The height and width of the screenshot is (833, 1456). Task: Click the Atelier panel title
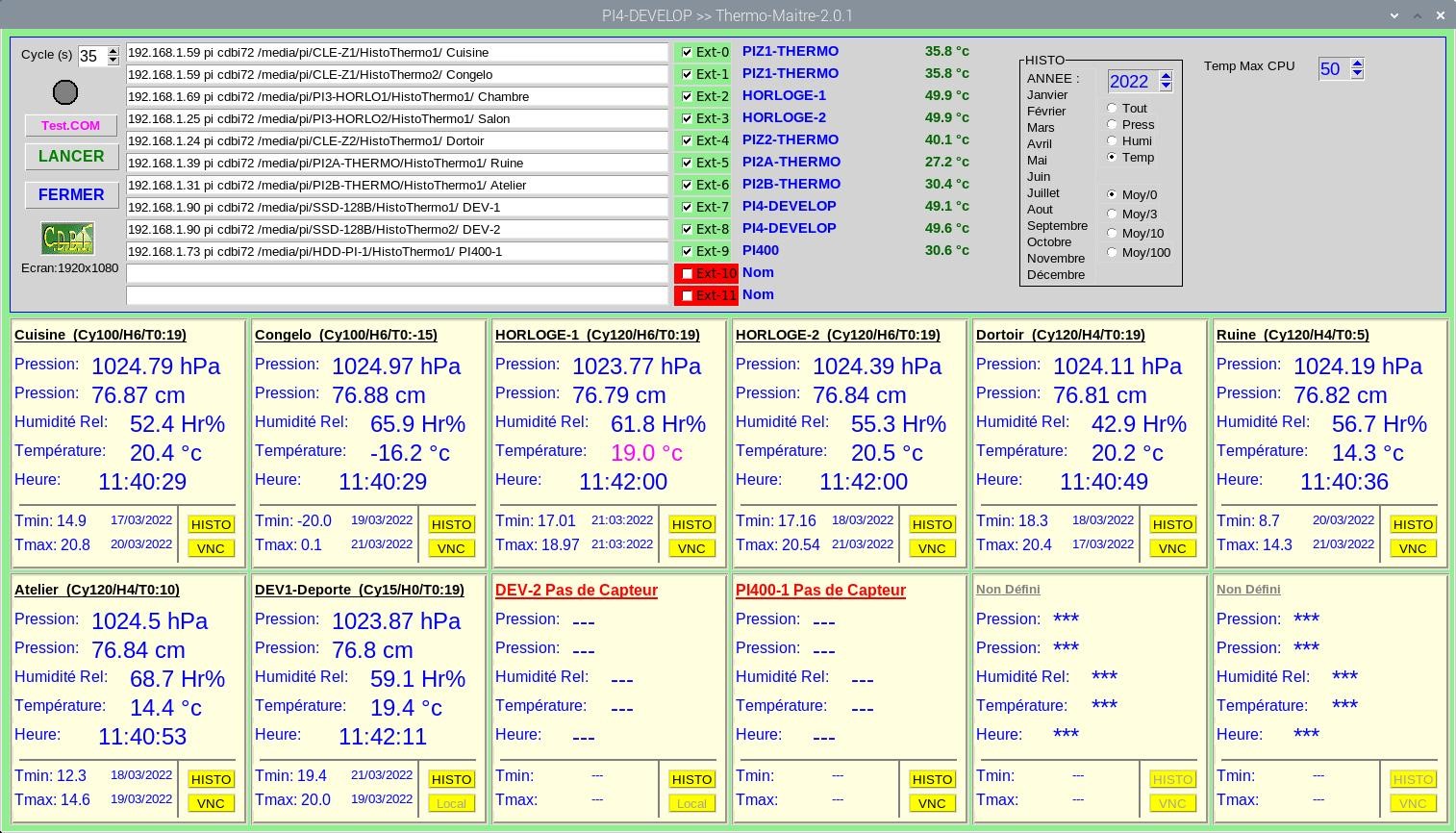(97, 590)
